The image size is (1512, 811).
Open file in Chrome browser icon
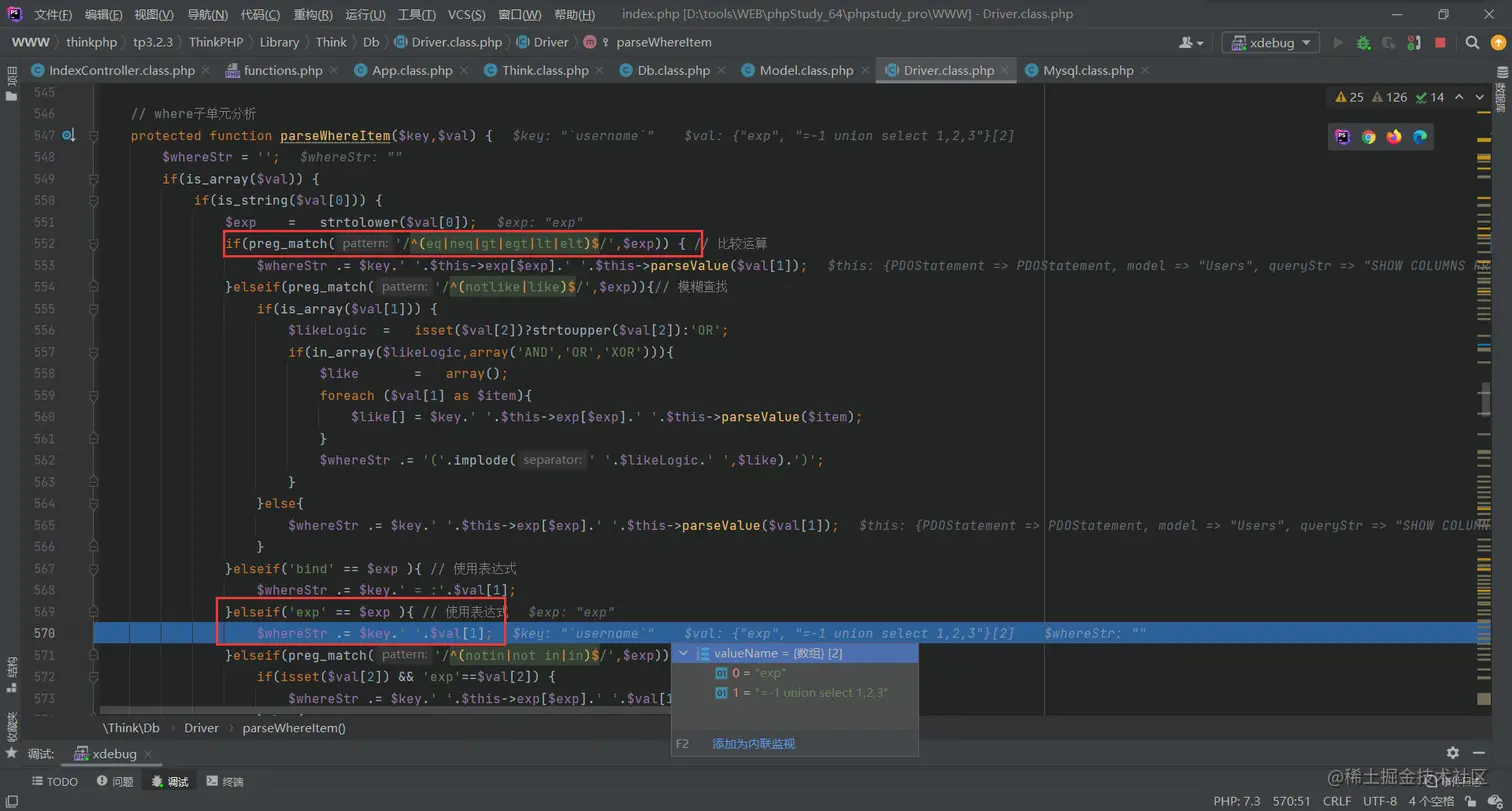(x=1368, y=137)
